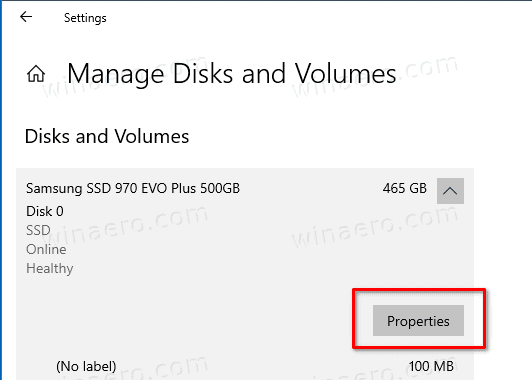The image size is (532, 380).
Task: Click the Disk 0 label
Action: tap(45, 211)
